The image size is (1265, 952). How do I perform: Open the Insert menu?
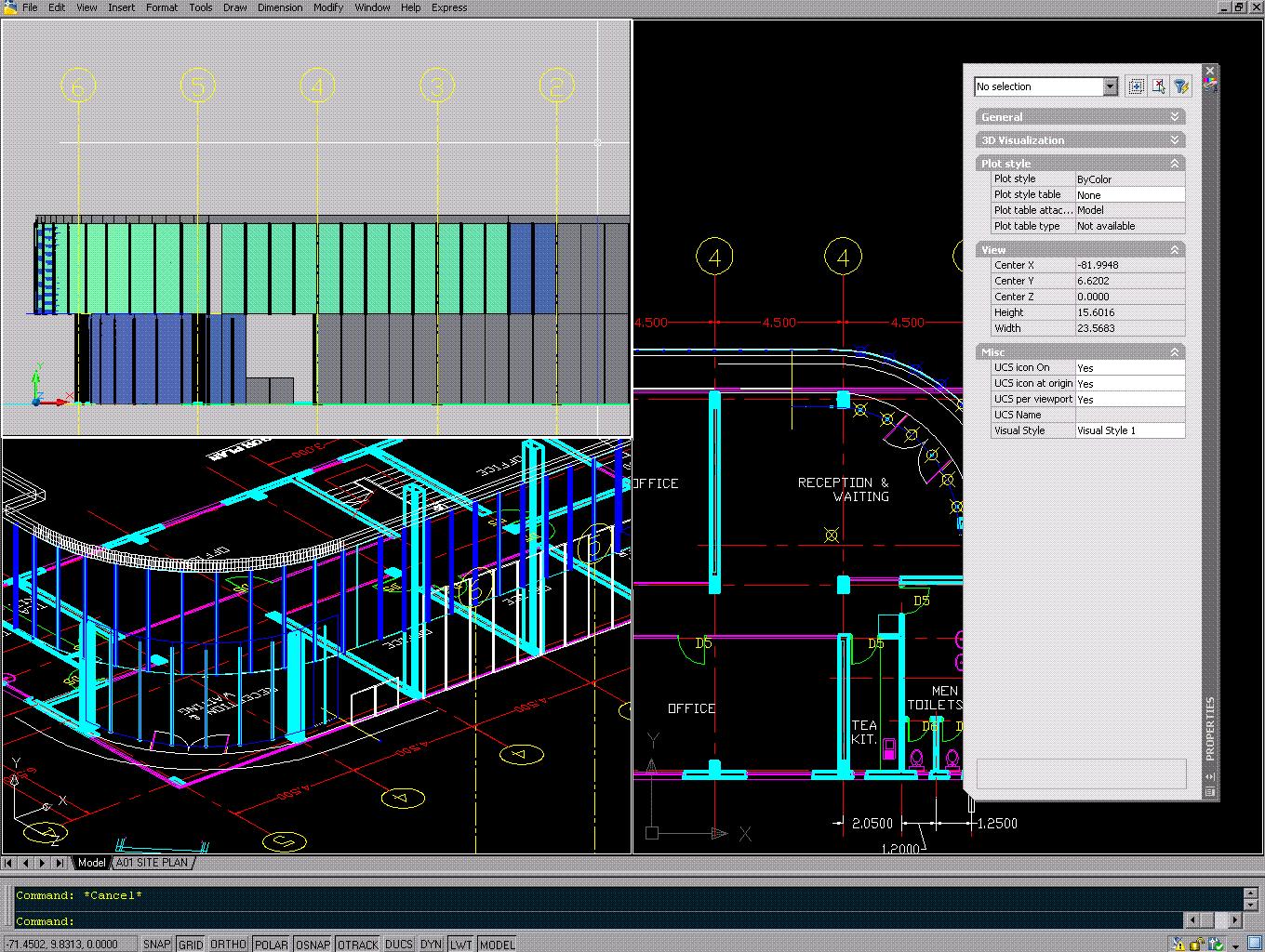[121, 7]
